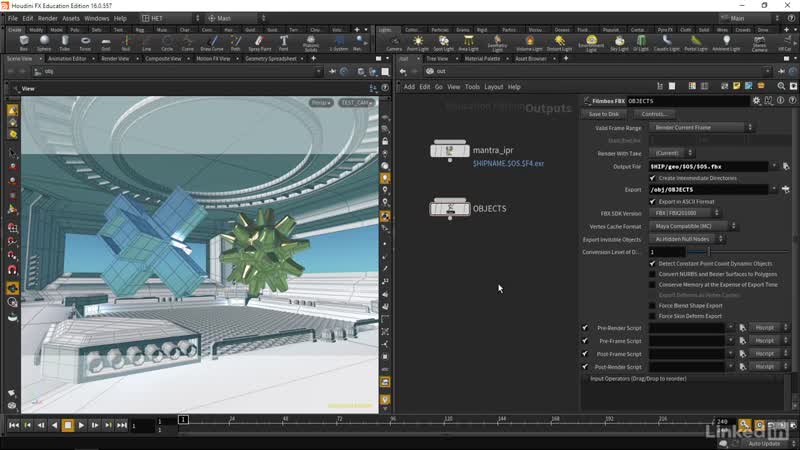Enable Conserve Memory at the Expense of Export Time
This screenshot has width=800, height=450.
pyautogui.click(x=652, y=285)
